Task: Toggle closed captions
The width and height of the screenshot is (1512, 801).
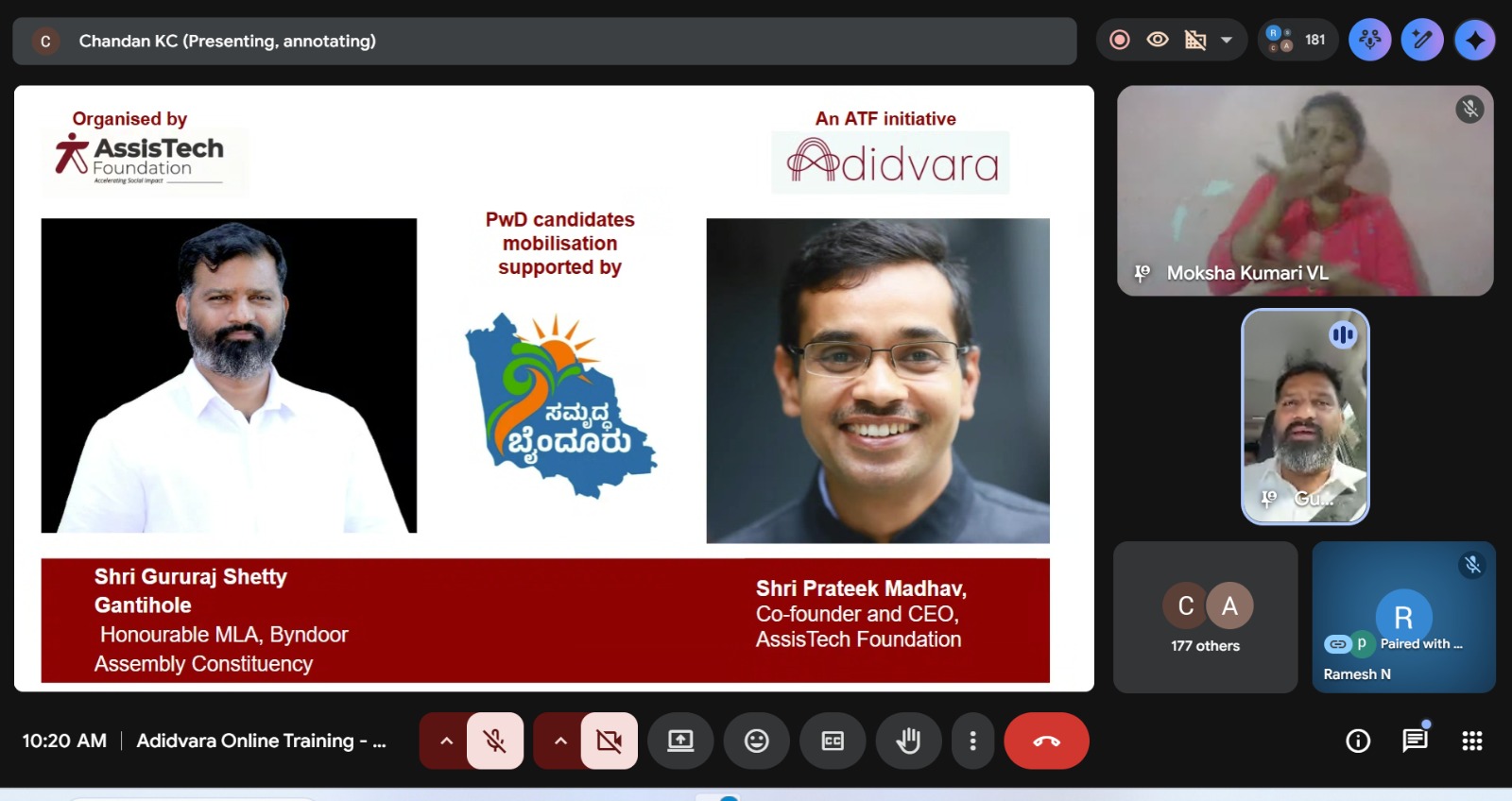Action: coord(833,741)
